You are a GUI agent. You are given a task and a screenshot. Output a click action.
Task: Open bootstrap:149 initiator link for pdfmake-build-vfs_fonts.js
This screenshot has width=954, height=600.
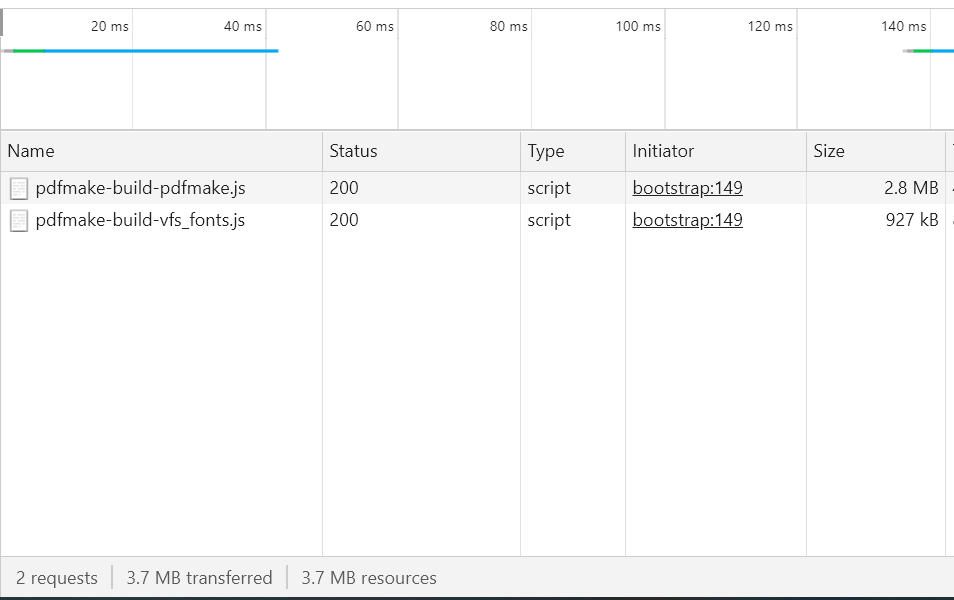click(x=687, y=220)
